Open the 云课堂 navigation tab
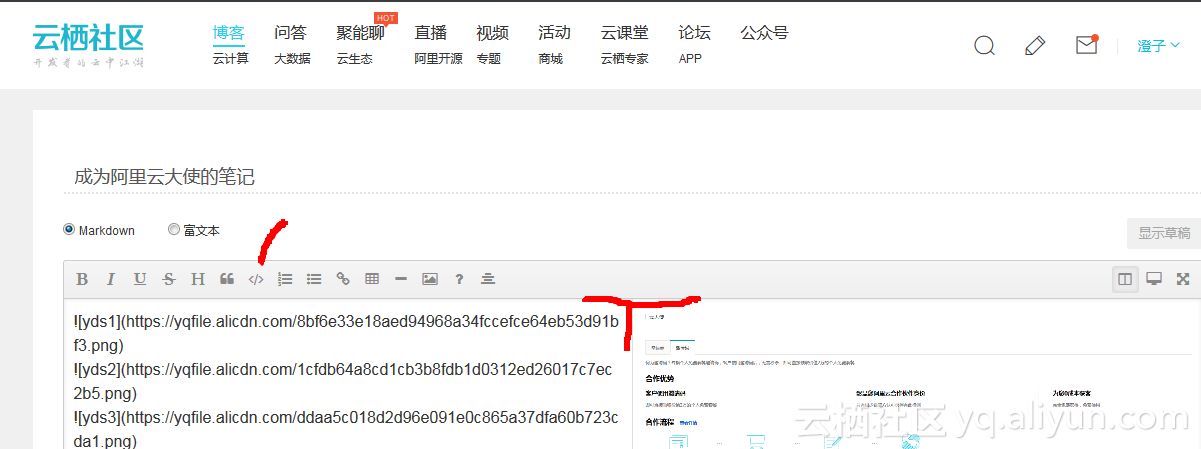This screenshot has height=449, width=1201. (x=625, y=33)
